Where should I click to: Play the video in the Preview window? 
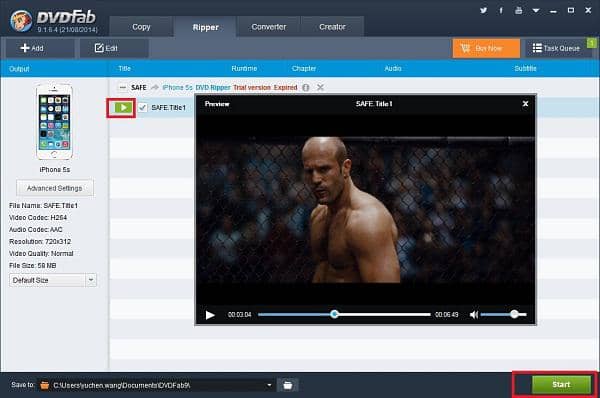210,315
